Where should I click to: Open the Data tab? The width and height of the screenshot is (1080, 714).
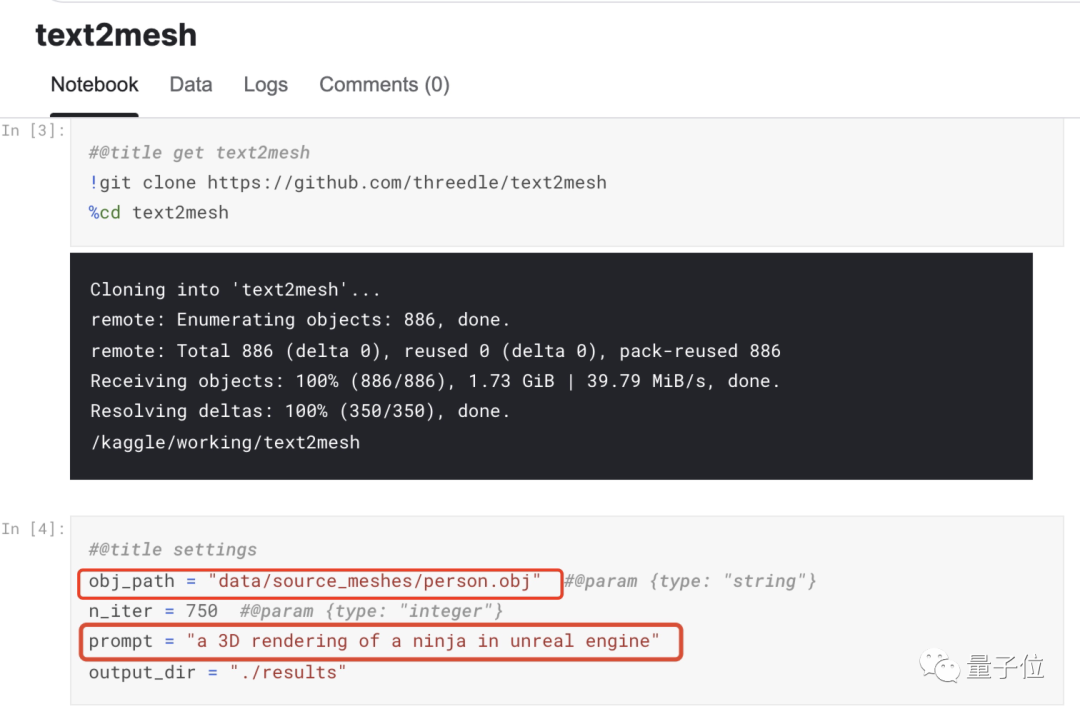[x=191, y=85]
